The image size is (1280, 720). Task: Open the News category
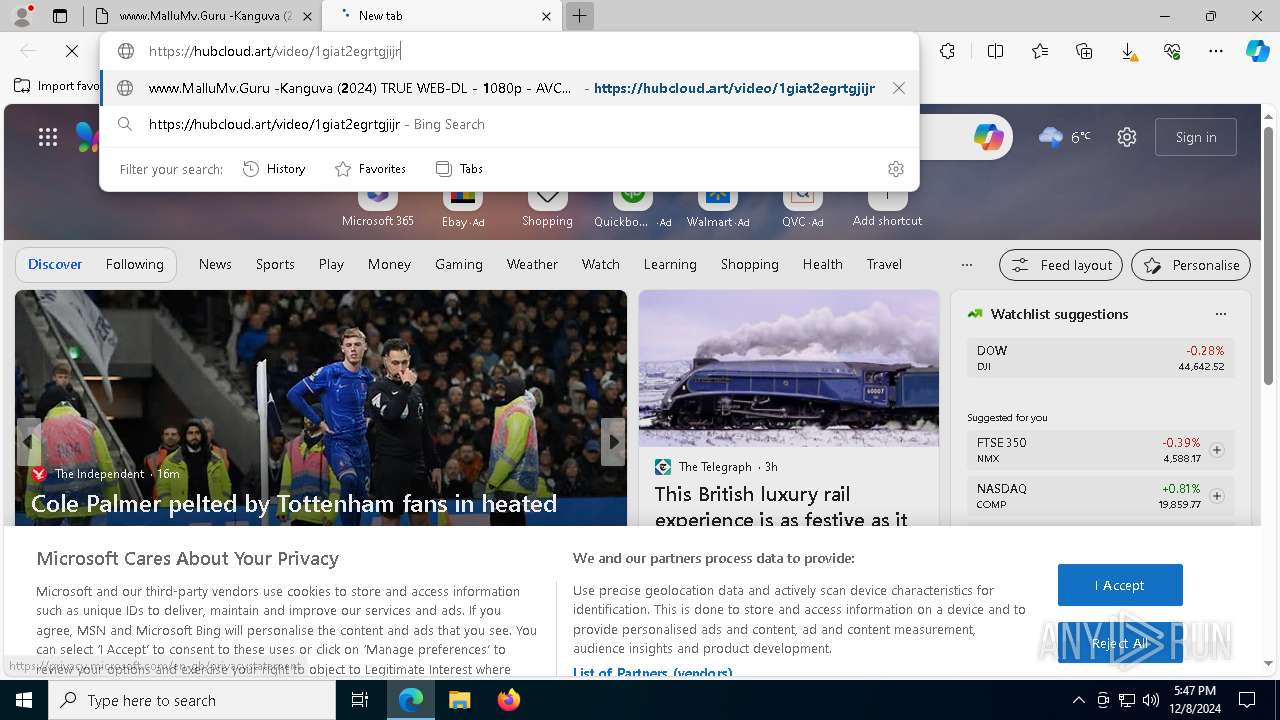click(x=215, y=264)
